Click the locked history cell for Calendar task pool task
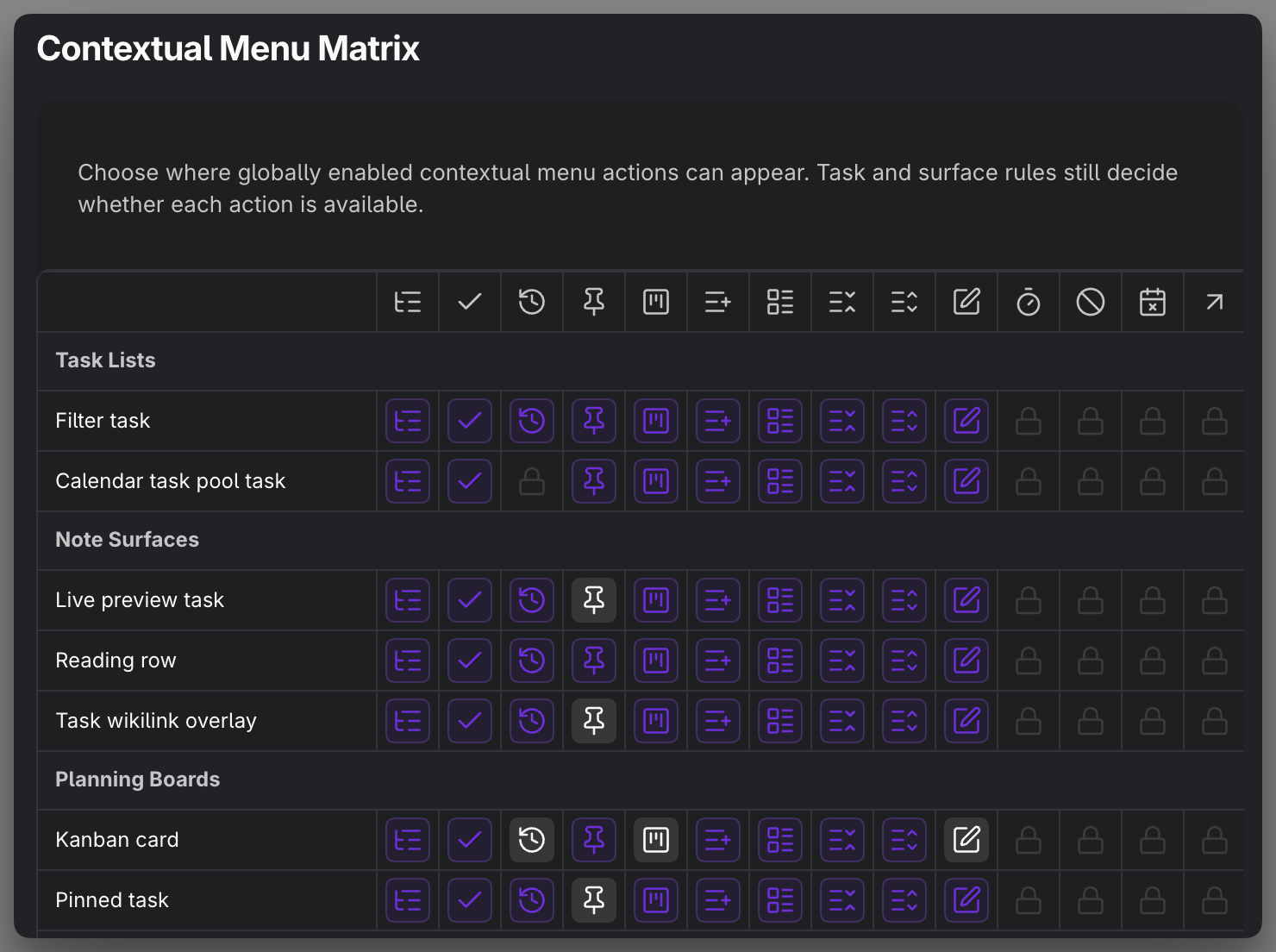1276x952 pixels. (x=532, y=481)
